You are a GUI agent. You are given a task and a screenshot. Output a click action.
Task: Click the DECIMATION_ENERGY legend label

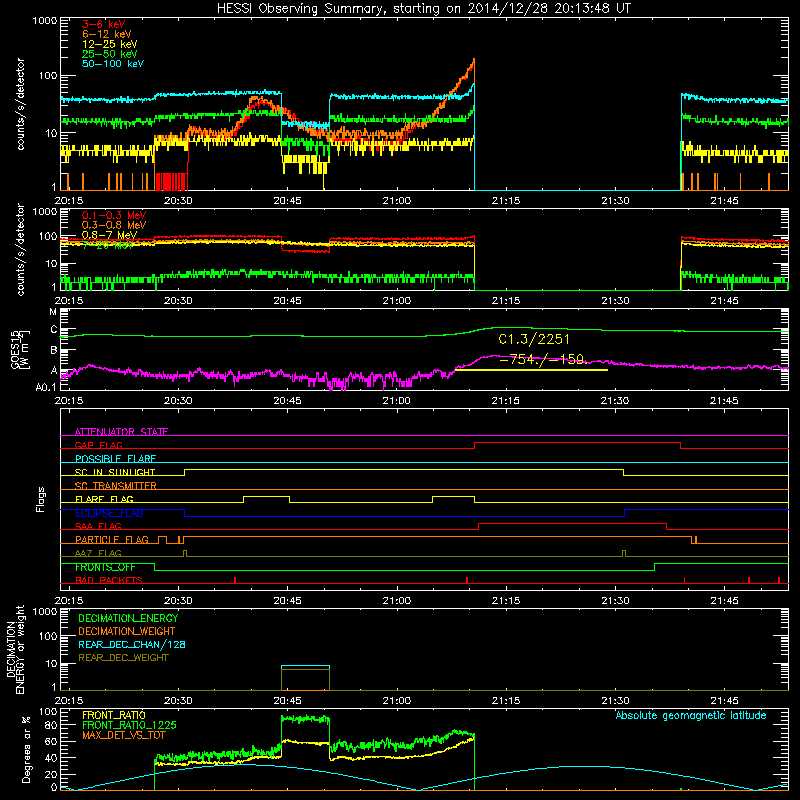click(x=128, y=618)
